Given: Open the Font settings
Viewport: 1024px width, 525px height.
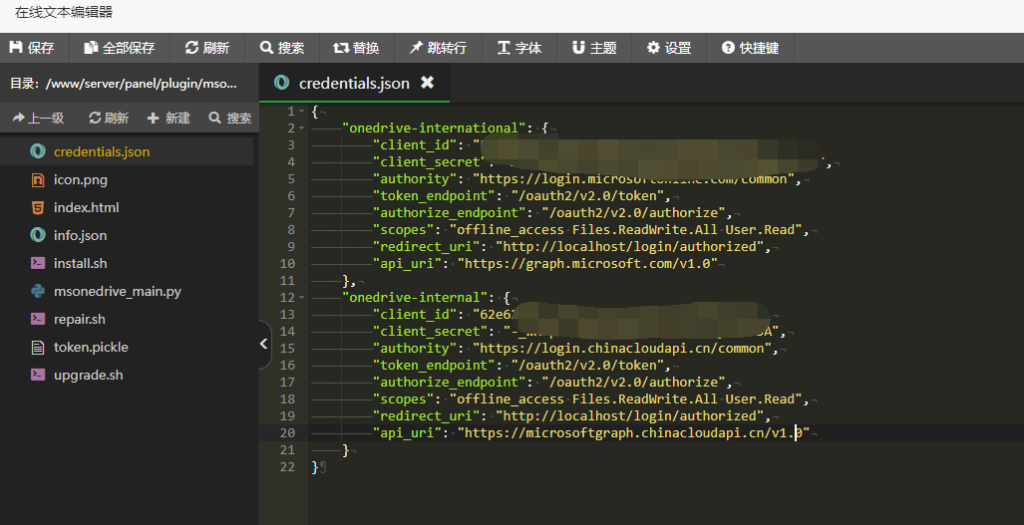Looking at the screenshot, I should point(519,48).
